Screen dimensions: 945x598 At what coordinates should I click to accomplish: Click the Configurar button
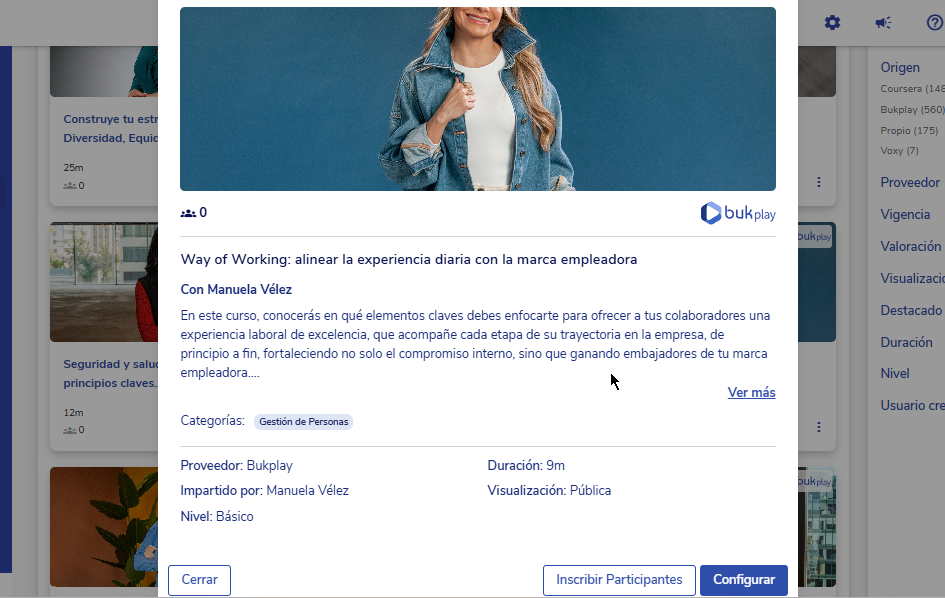(744, 580)
